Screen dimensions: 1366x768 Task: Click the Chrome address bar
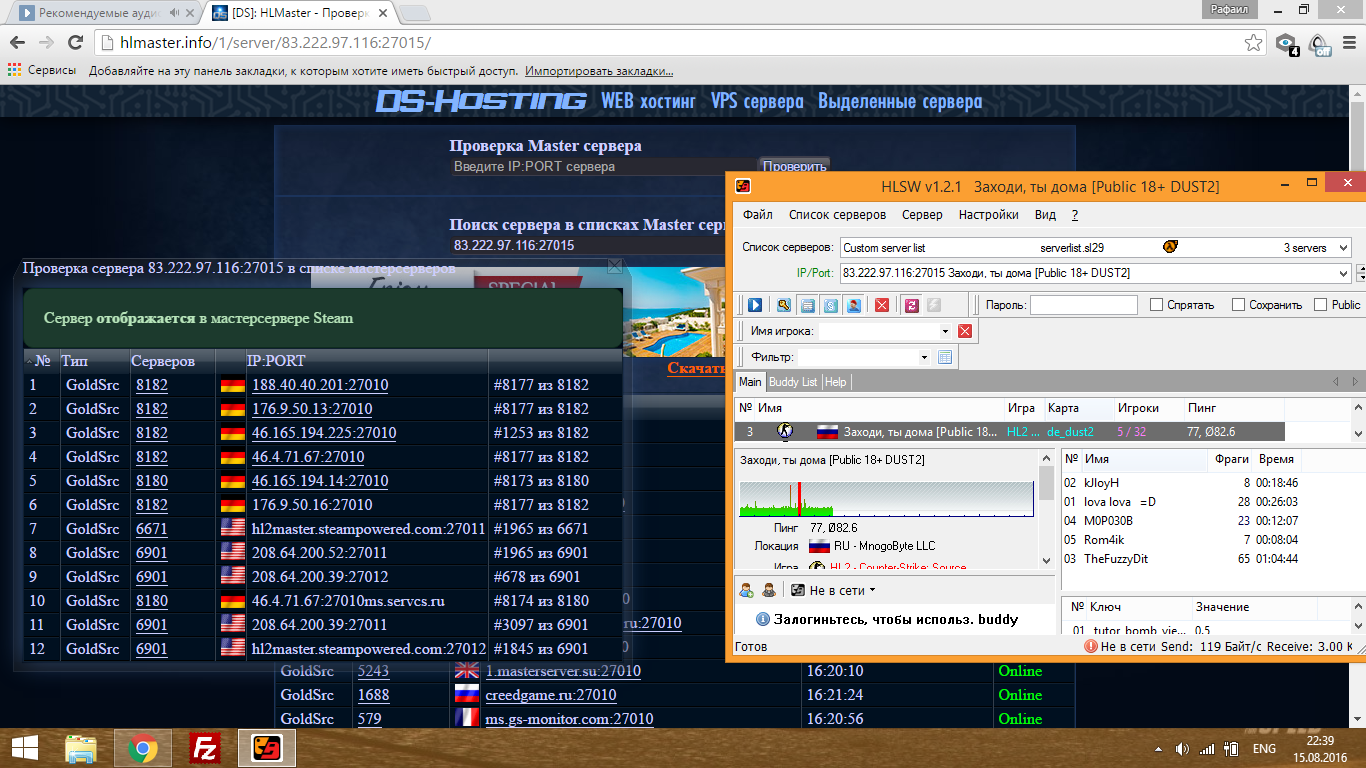(680, 43)
